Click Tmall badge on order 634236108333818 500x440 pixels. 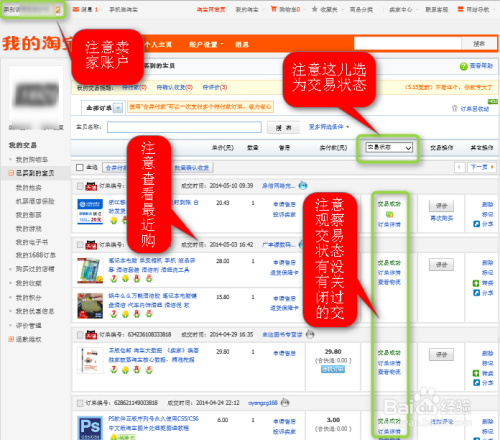pyautogui.click(x=91, y=334)
